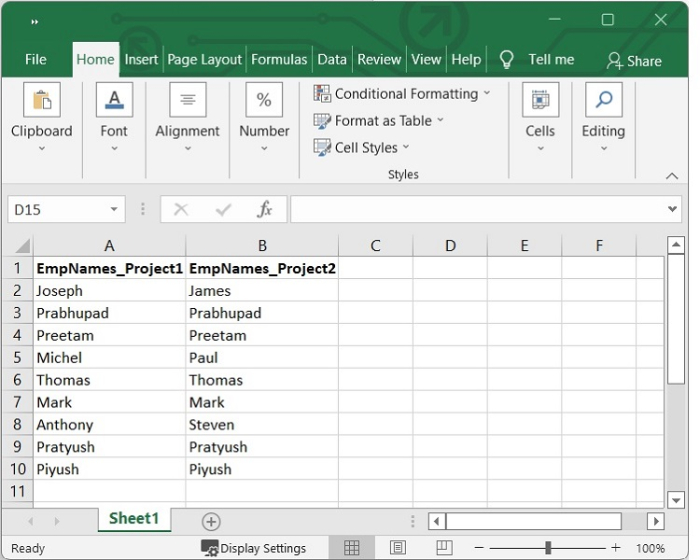Open the Data ribbon tab
Screen dimensions: 700x560
(332, 59)
